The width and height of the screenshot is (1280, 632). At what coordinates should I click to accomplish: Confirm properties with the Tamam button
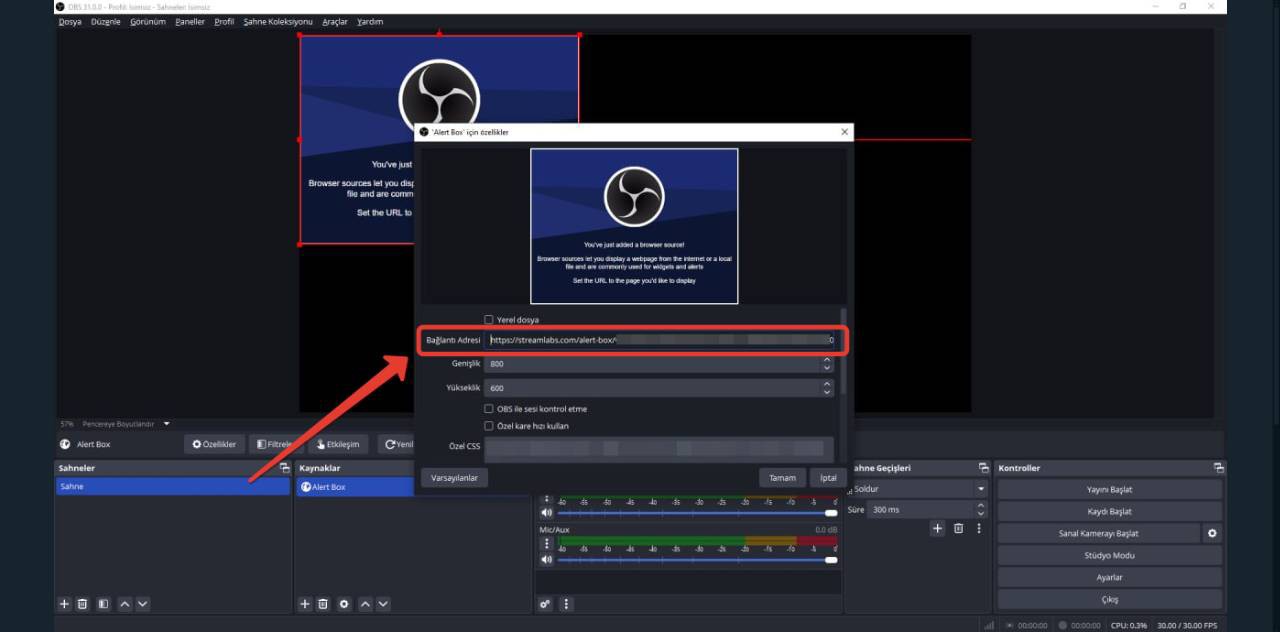(782, 477)
